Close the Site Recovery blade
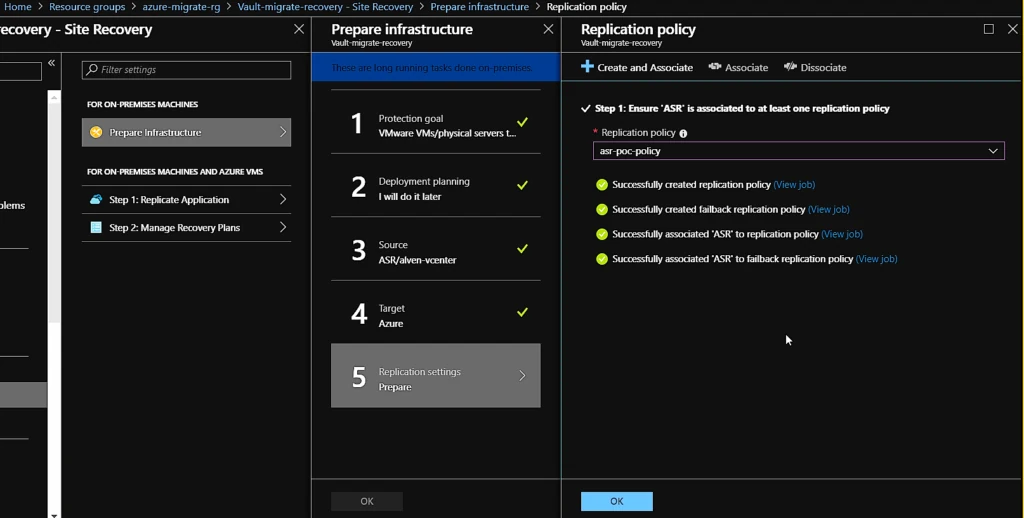The height and width of the screenshot is (518, 1024). pyautogui.click(x=299, y=29)
